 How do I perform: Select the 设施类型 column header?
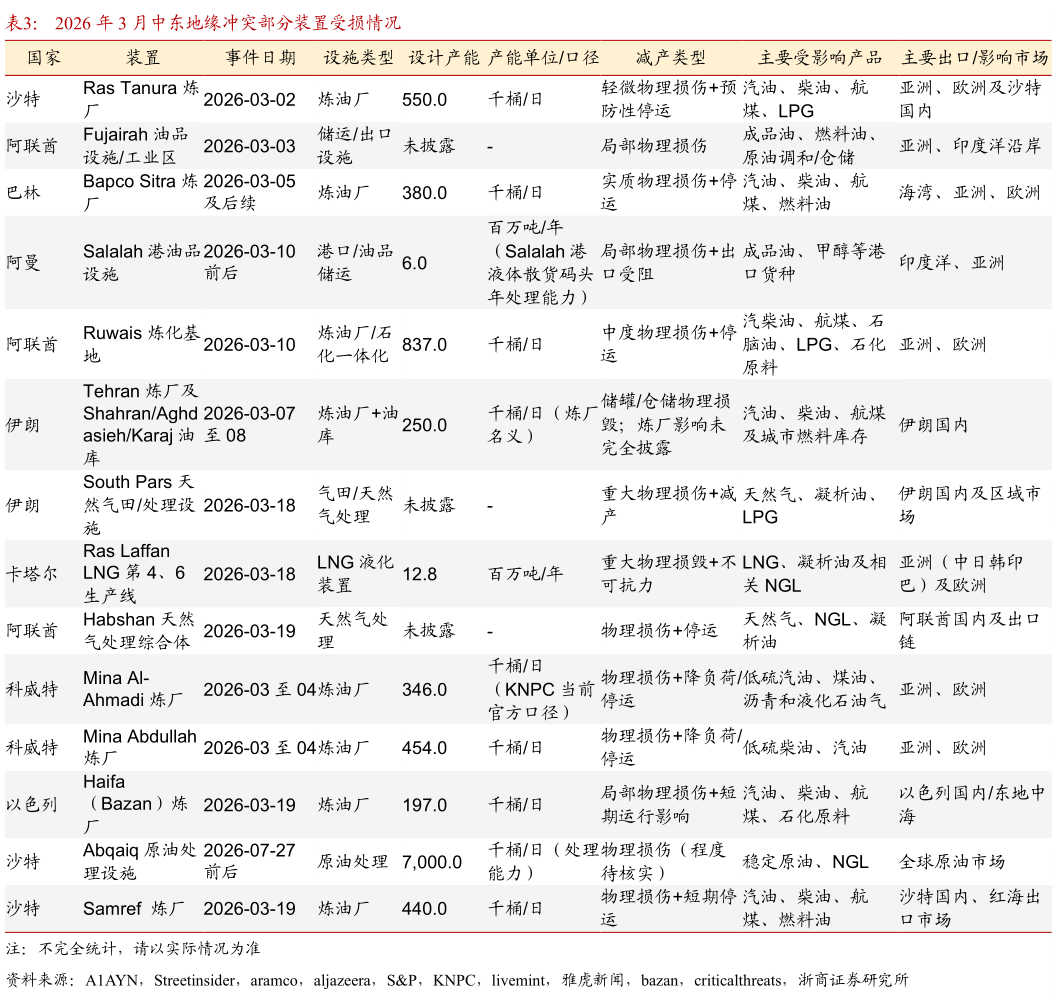point(359,58)
